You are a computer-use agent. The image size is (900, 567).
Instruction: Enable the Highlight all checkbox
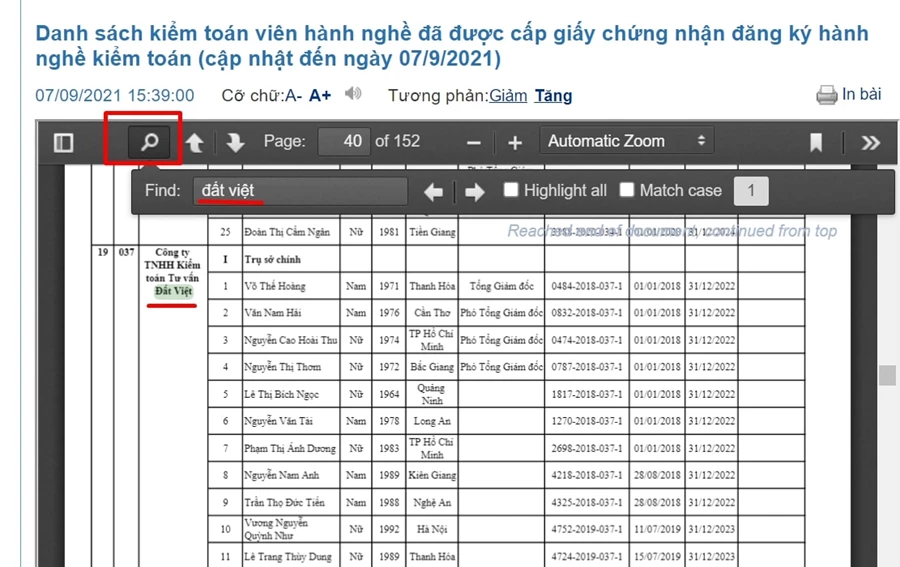(511, 189)
